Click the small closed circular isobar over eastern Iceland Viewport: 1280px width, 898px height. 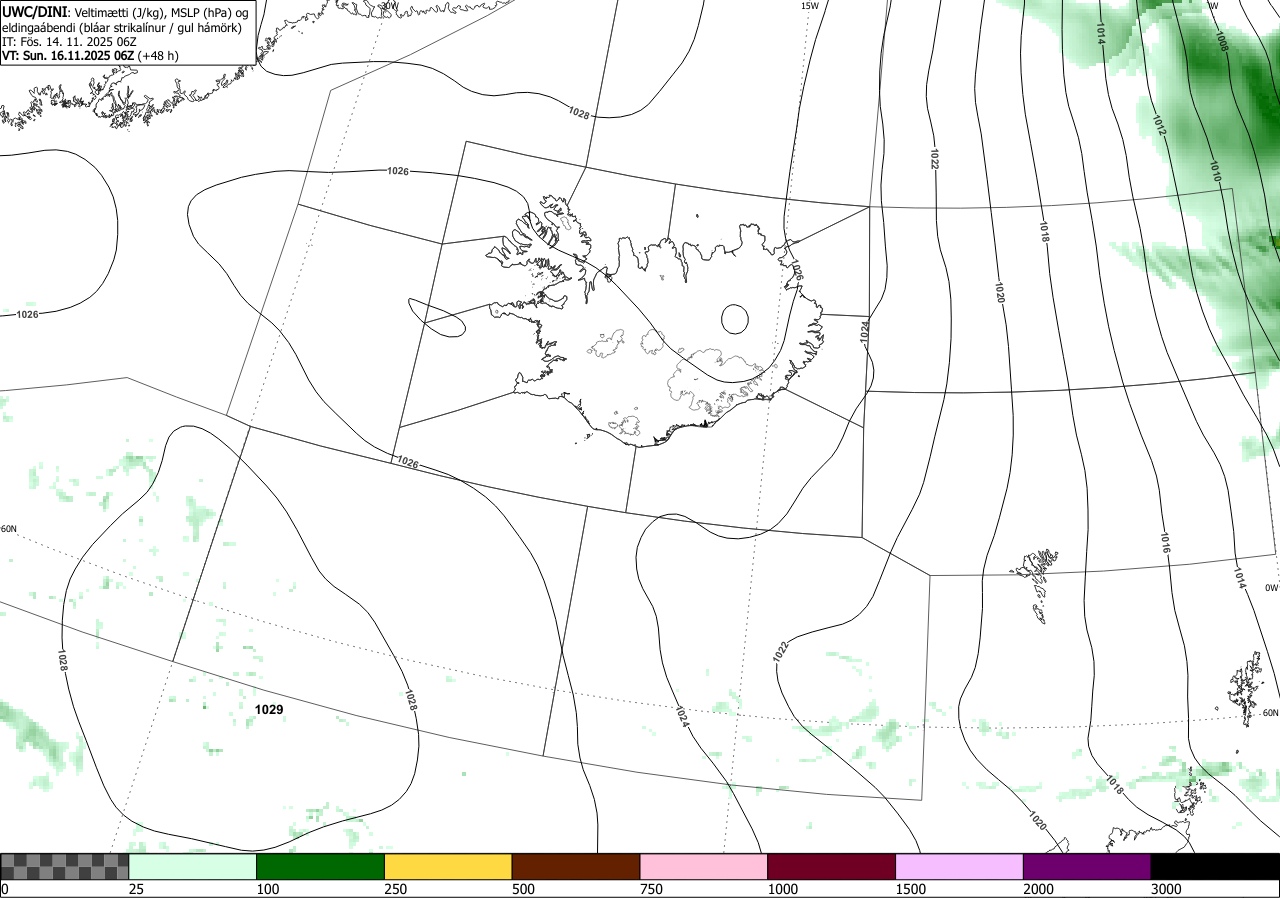click(734, 319)
